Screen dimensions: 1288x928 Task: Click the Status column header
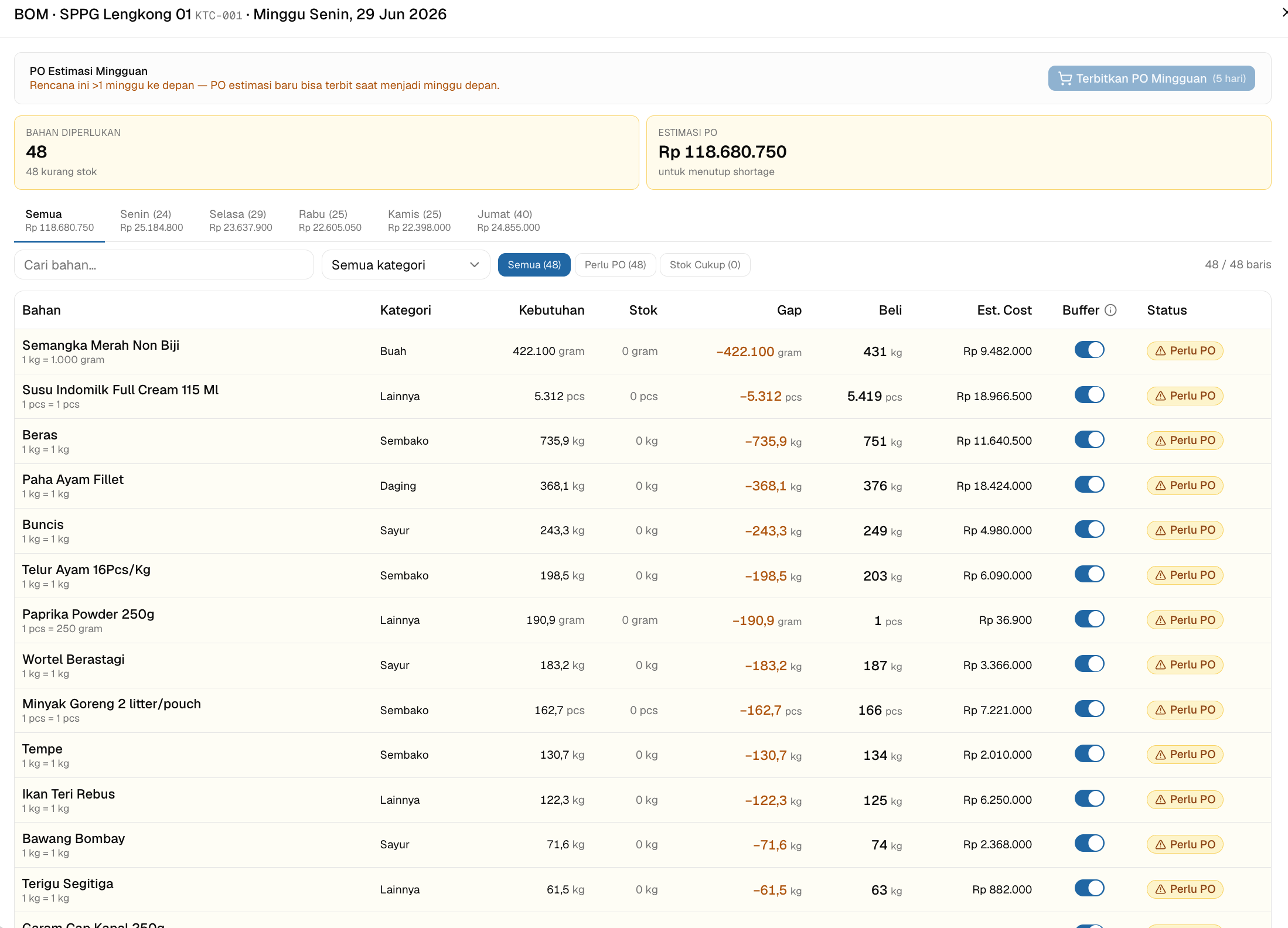click(x=1167, y=311)
